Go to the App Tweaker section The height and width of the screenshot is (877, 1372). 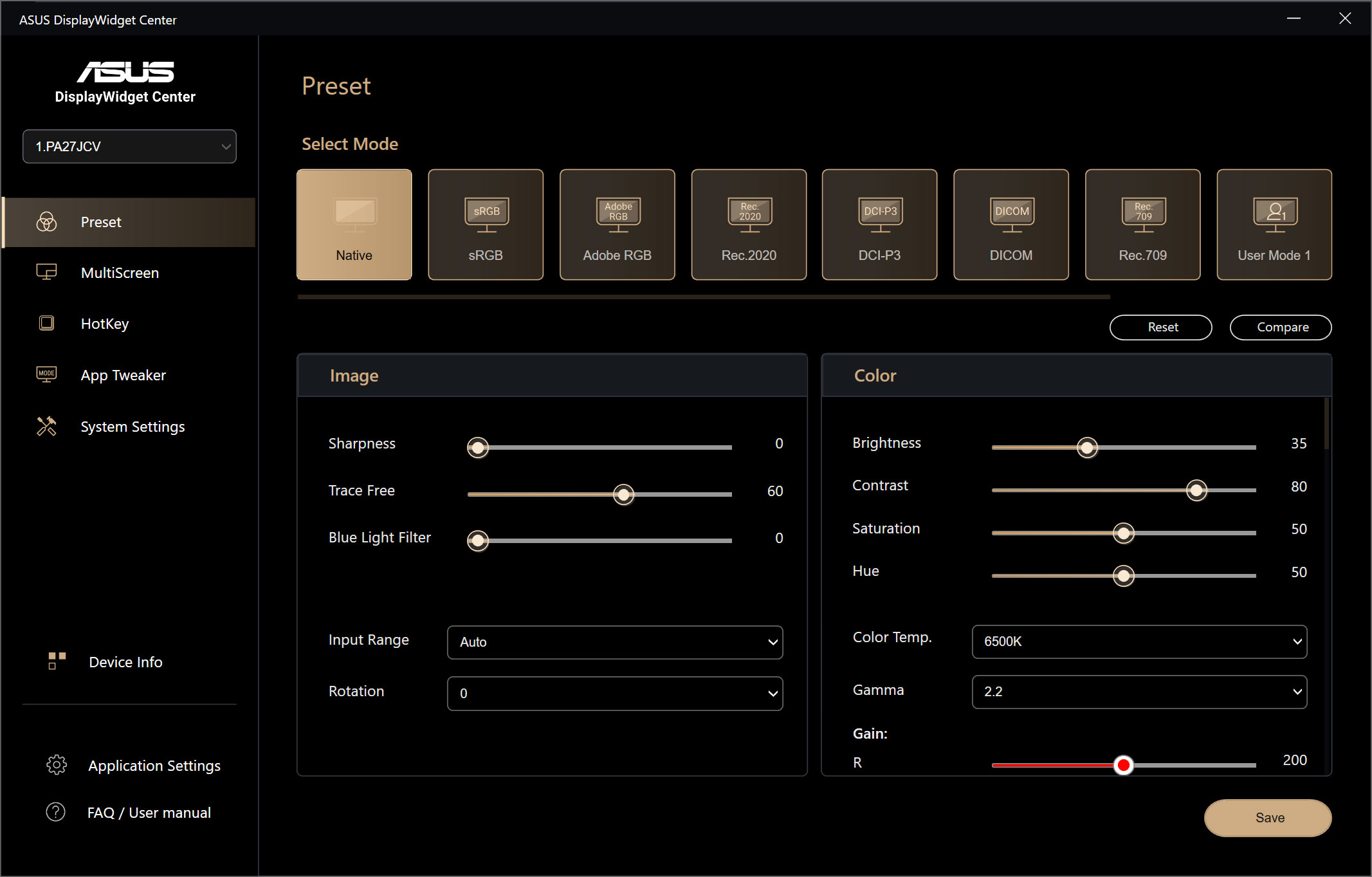(123, 375)
